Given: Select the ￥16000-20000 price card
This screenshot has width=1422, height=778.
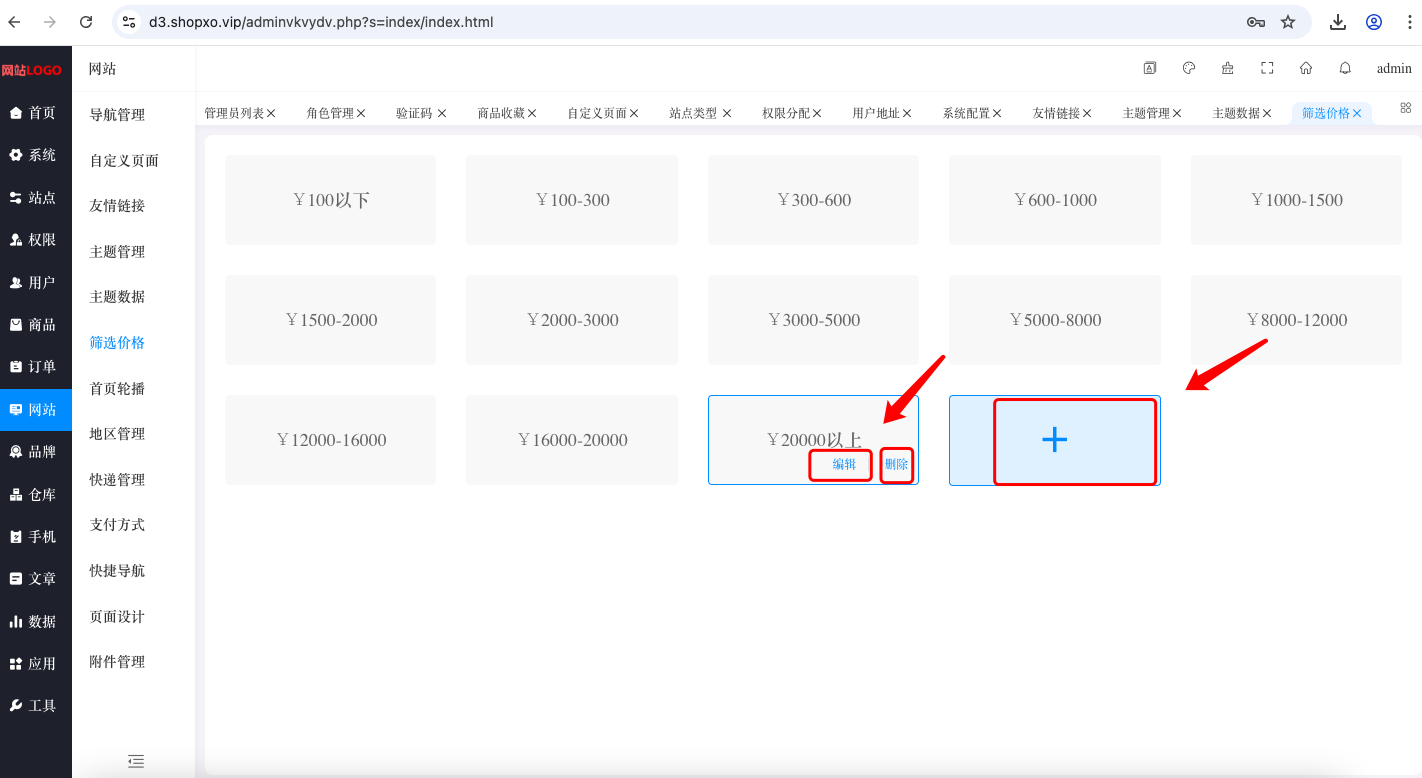Looking at the screenshot, I should pos(572,440).
